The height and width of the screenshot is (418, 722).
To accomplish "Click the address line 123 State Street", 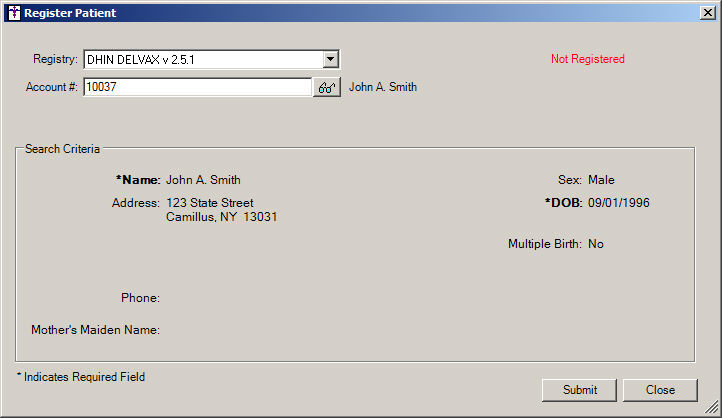I will tap(210, 203).
